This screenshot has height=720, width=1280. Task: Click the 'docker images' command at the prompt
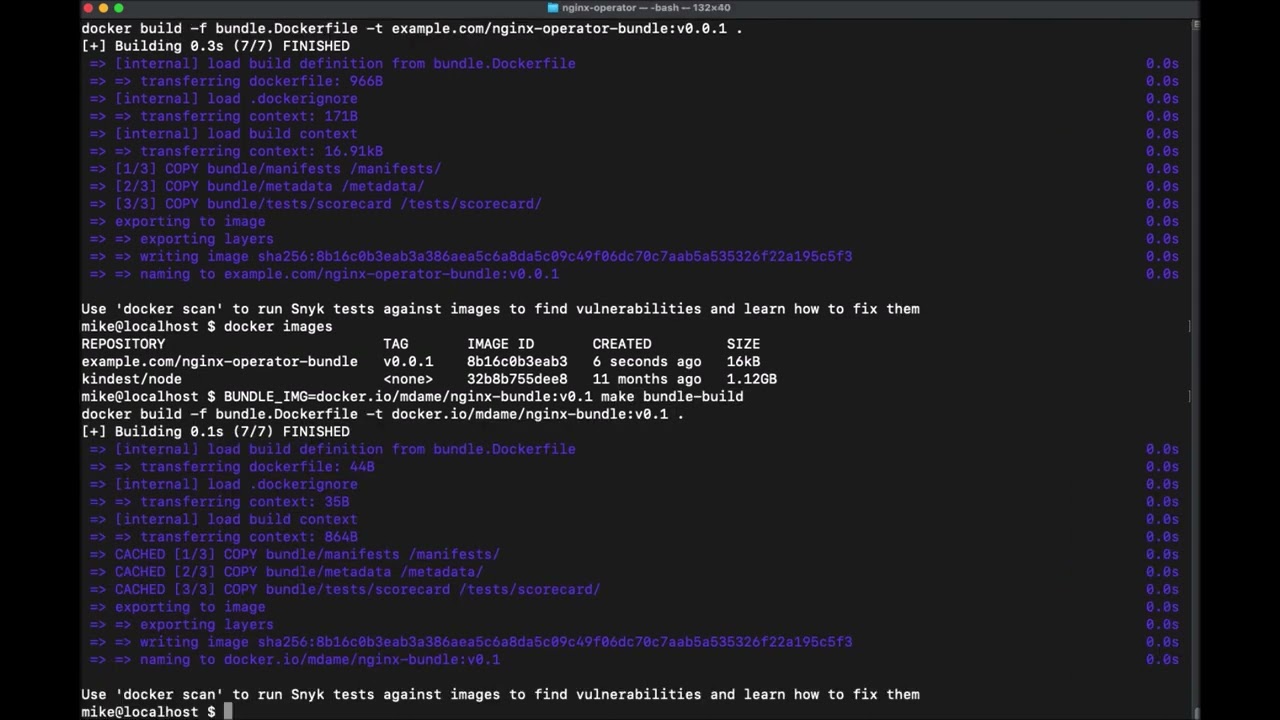[278, 326]
